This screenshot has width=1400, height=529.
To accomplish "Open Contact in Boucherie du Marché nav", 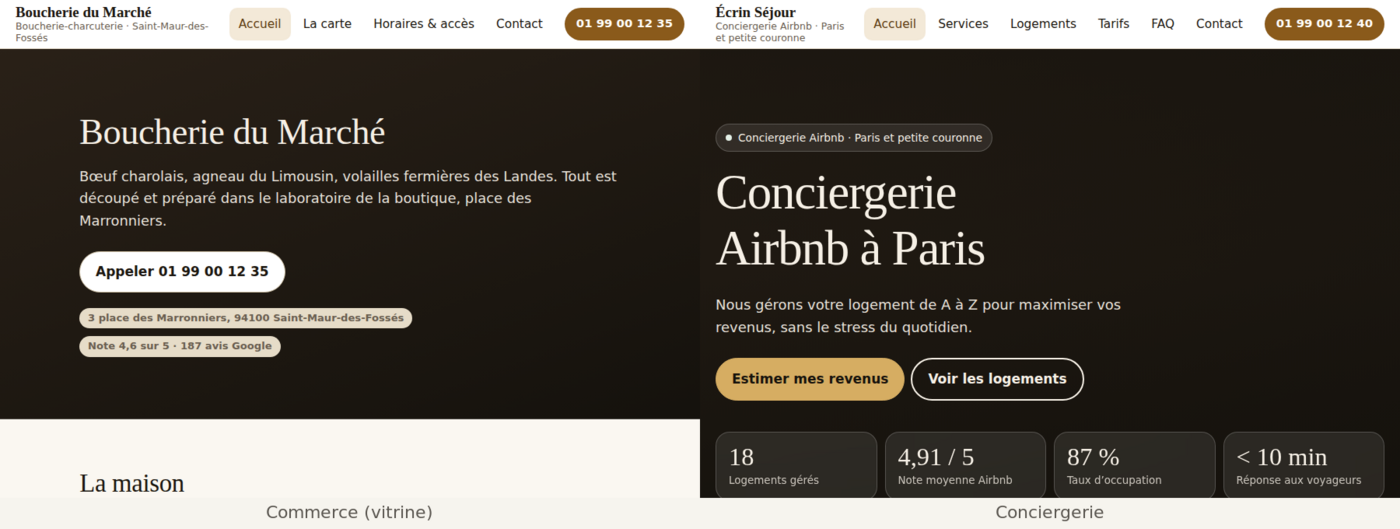I will (x=519, y=24).
